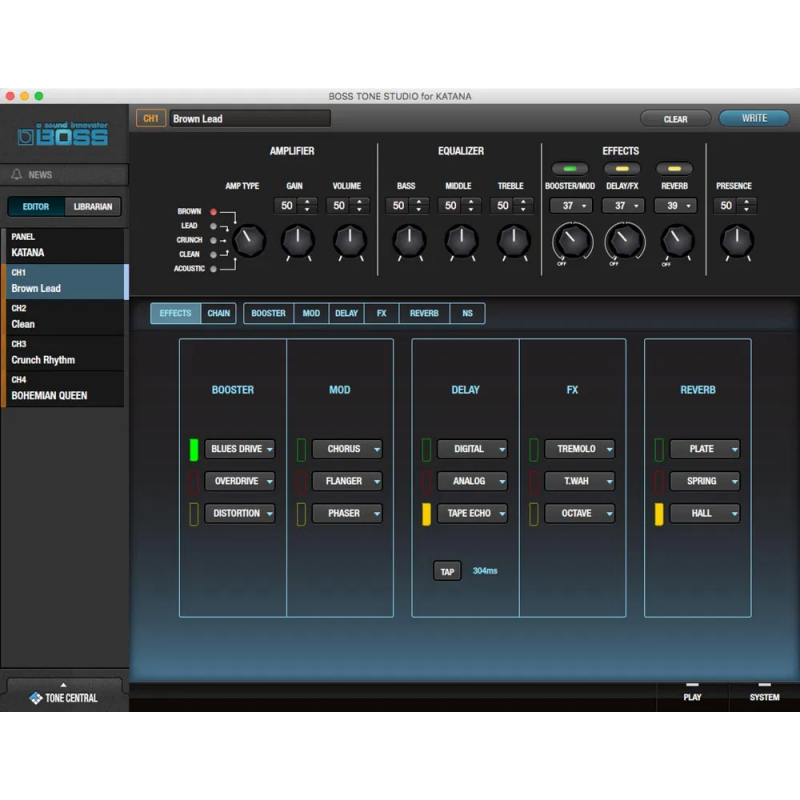Select ACOUSTIC amp type indicator
Image resolution: width=800 pixels, height=800 pixels.
213,268
